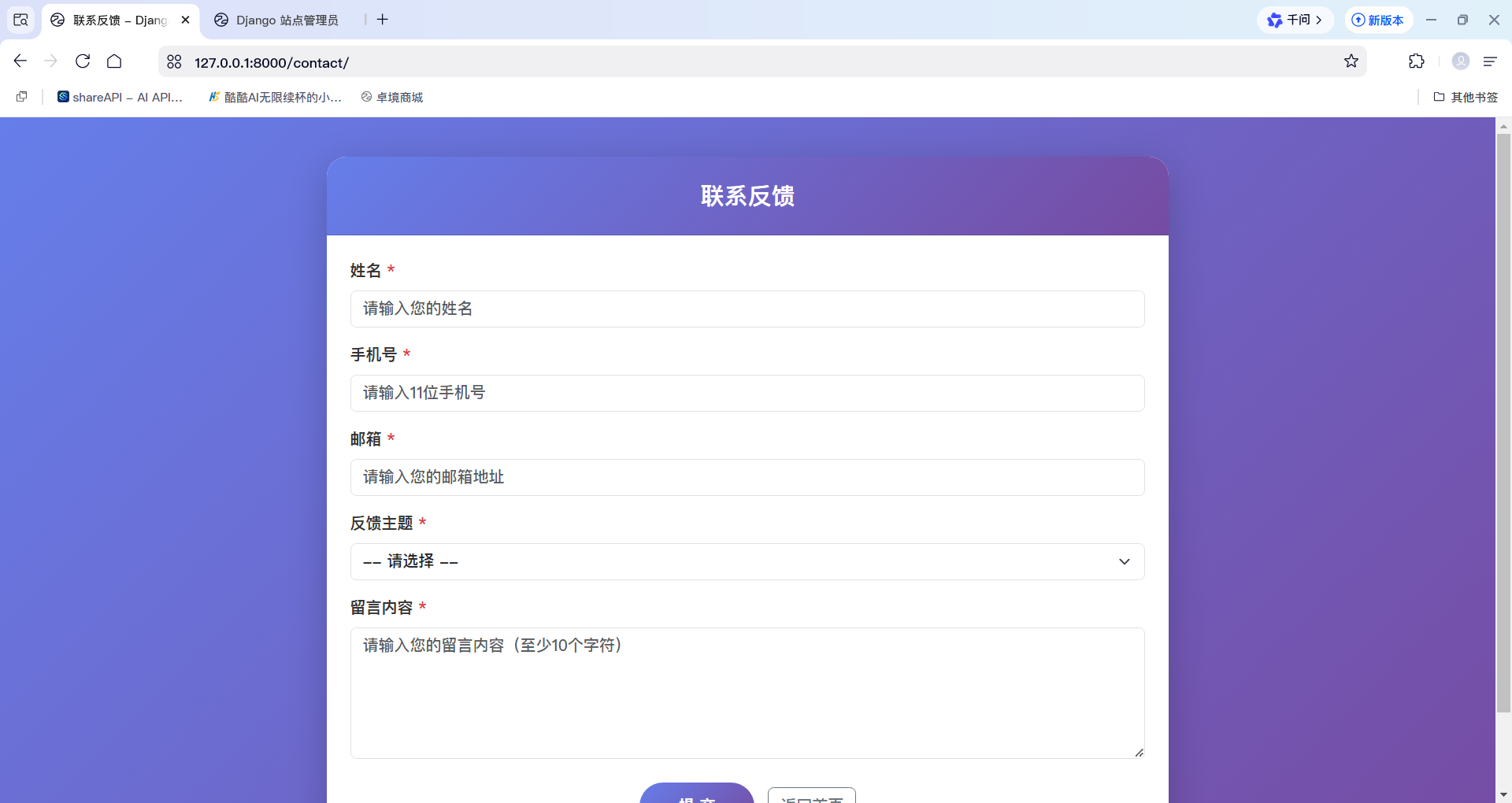Click the browser back arrow

(20, 61)
